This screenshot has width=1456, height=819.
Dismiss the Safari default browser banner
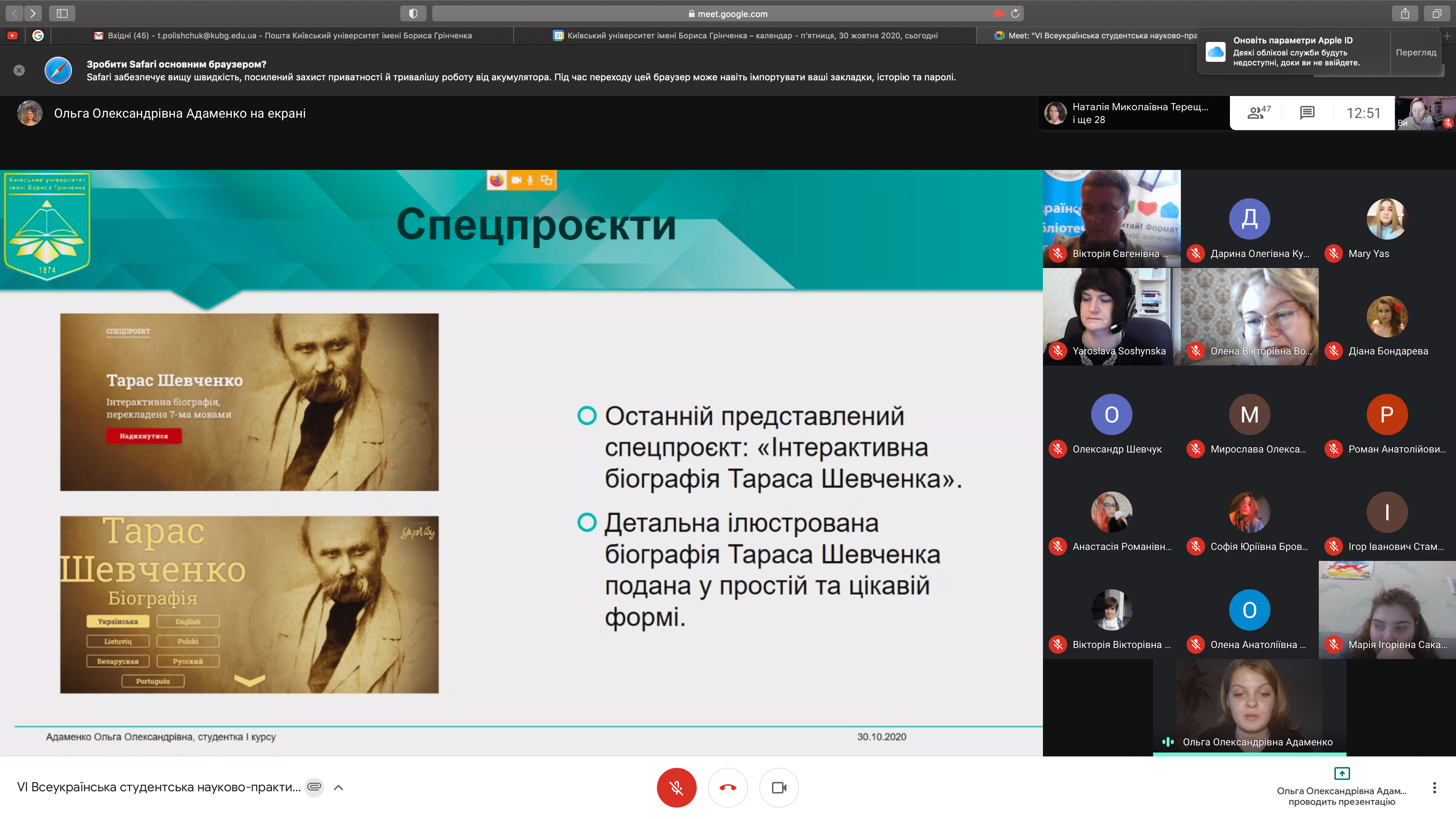(19, 70)
